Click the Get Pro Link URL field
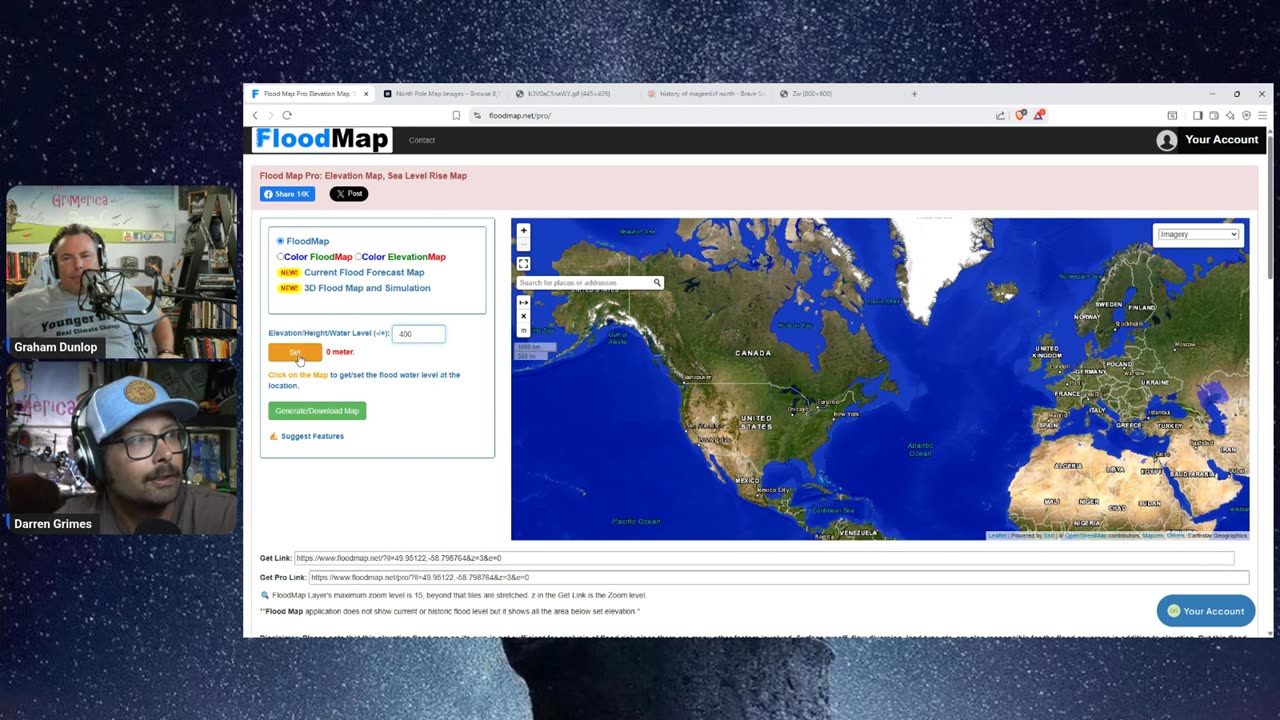This screenshot has width=1280, height=720. click(x=779, y=577)
